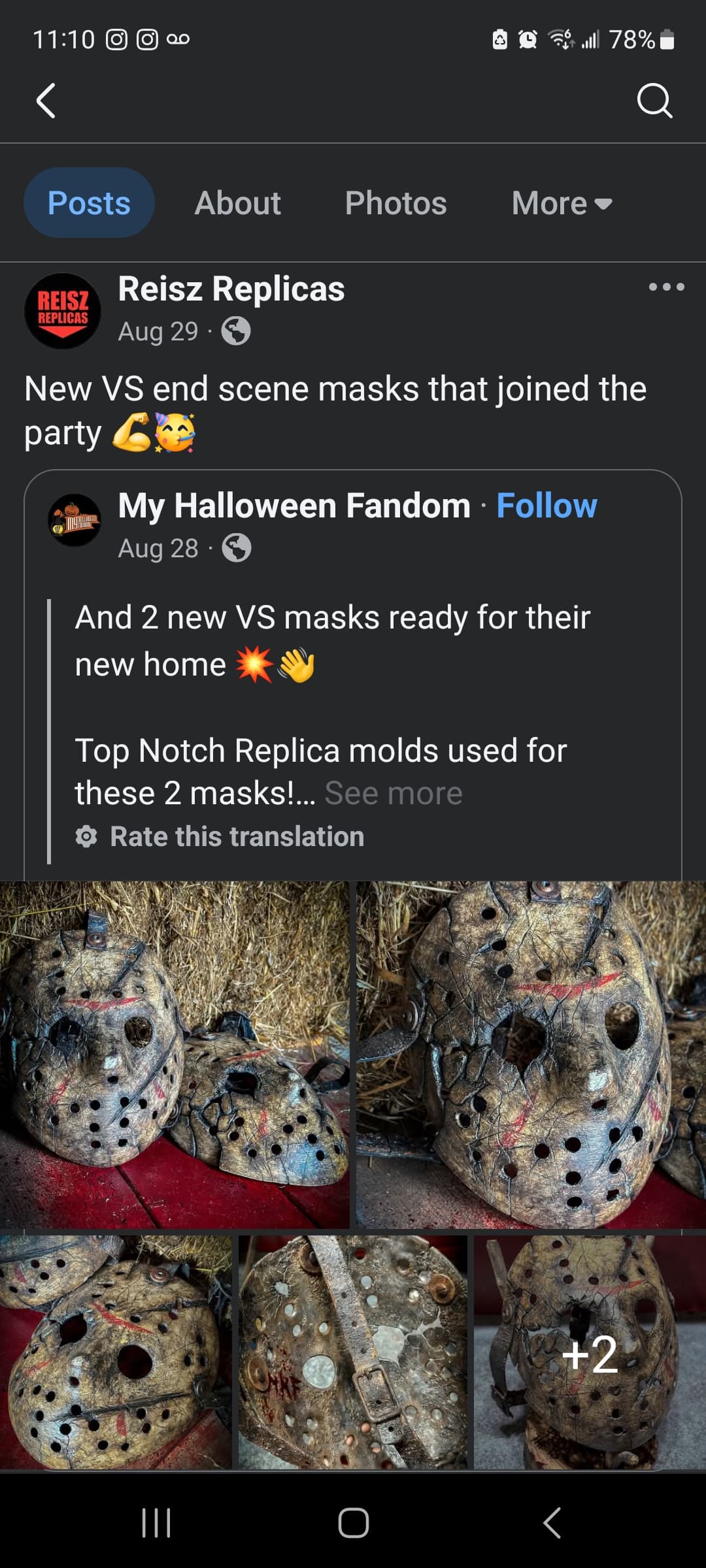Switch to the Photos tab

[395, 203]
